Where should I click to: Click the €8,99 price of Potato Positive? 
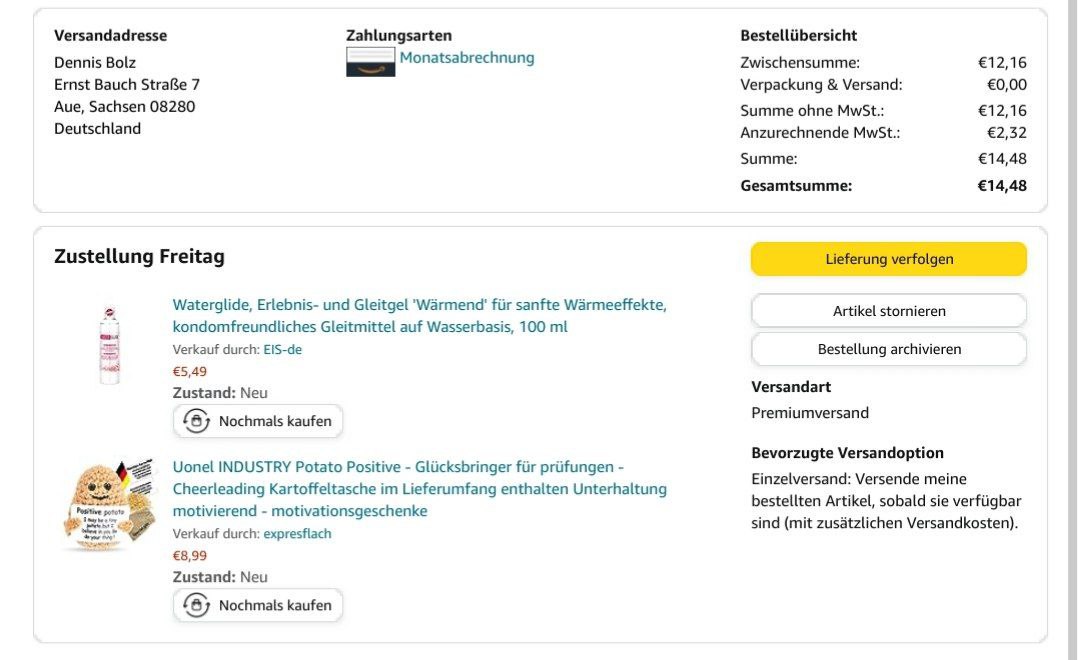tap(190, 556)
